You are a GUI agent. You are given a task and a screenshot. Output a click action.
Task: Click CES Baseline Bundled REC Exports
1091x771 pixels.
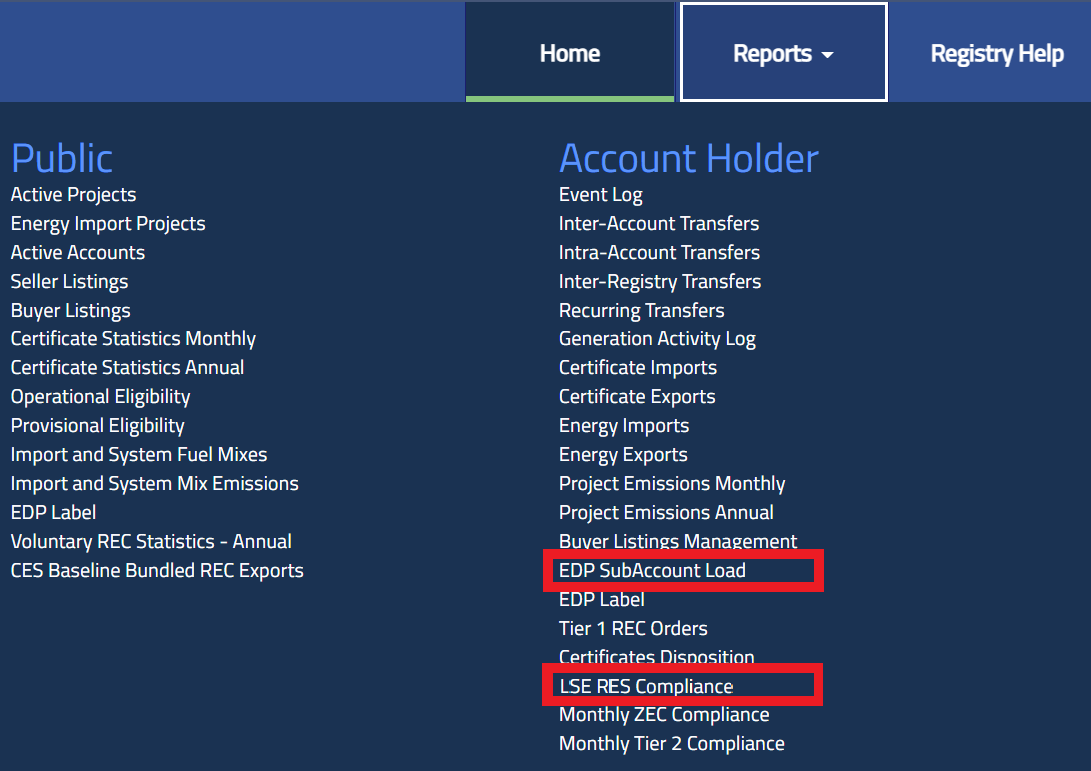(157, 571)
